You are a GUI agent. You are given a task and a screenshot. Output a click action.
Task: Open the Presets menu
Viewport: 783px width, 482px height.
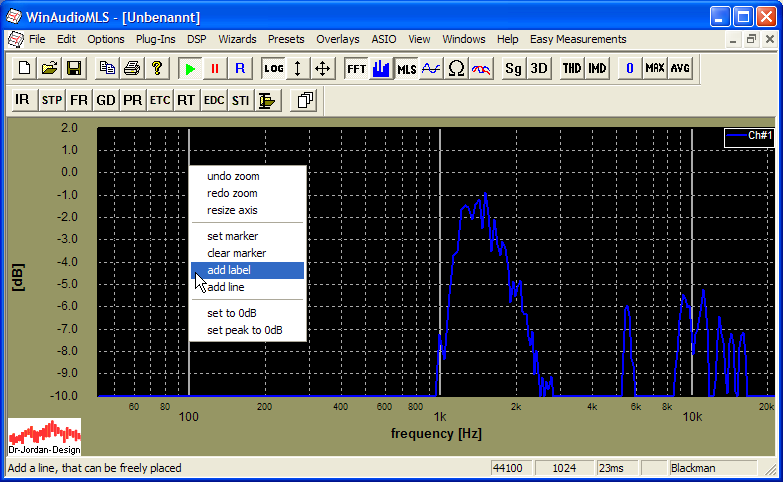[286, 39]
